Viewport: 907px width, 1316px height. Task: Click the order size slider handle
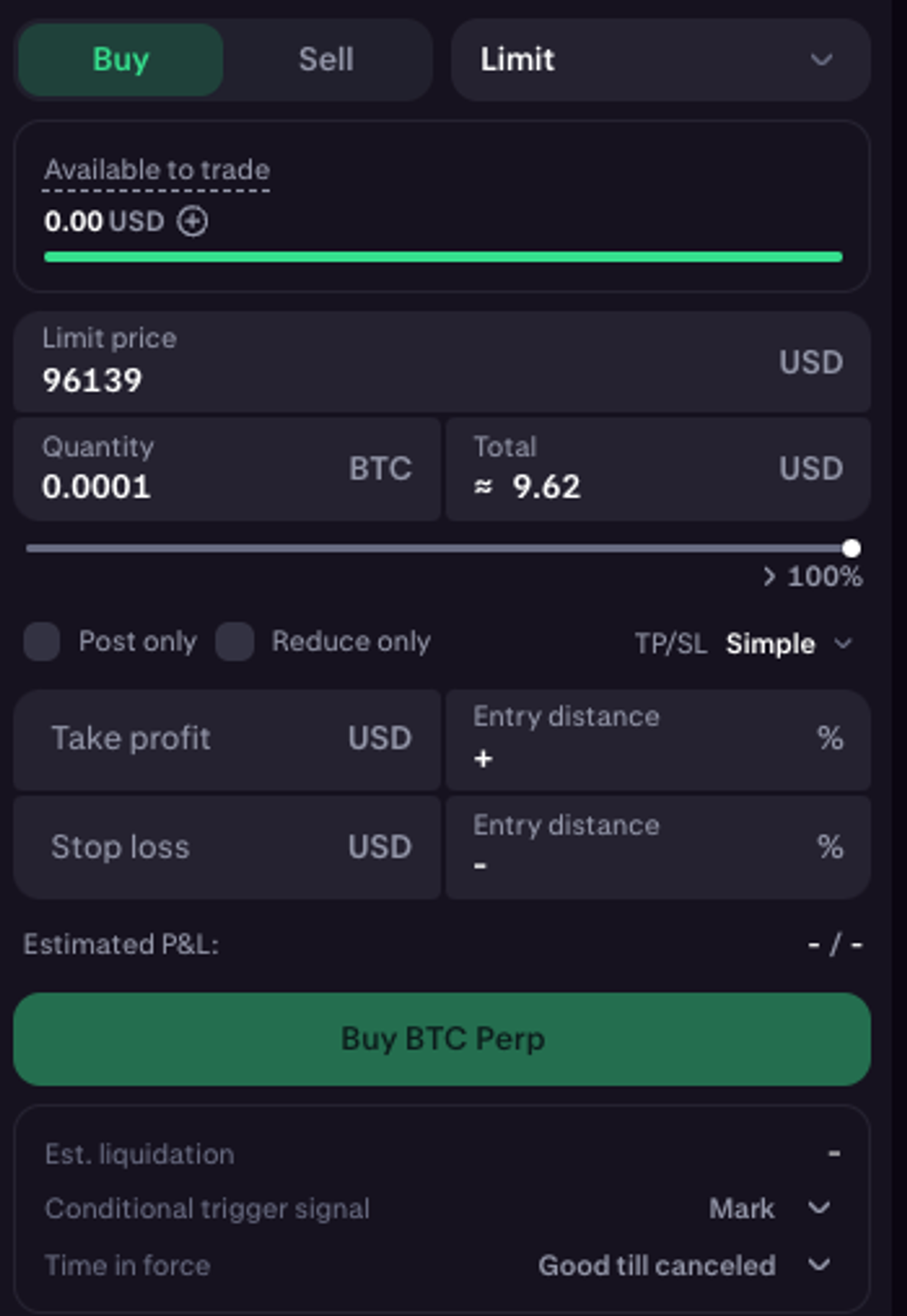tap(851, 548)
